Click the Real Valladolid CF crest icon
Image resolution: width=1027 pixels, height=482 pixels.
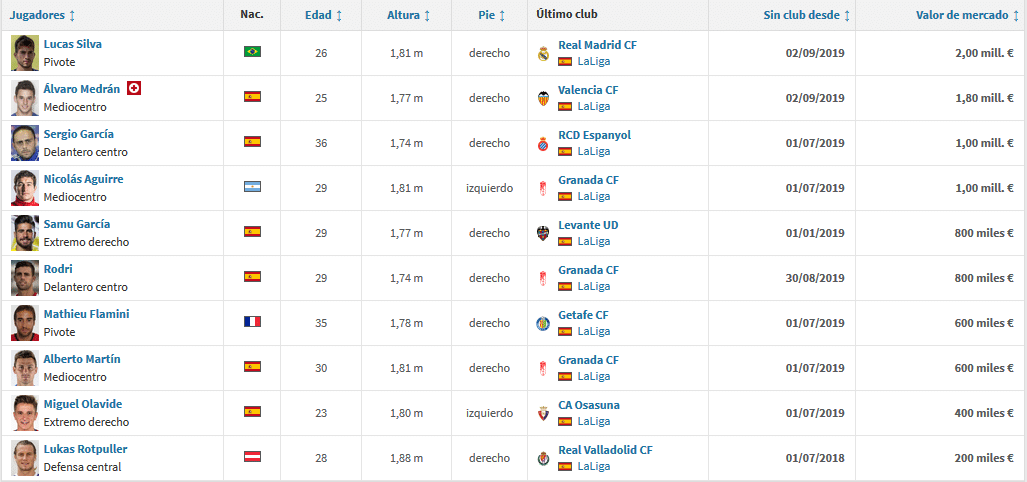pyautogui.click(x=543, y=458)
